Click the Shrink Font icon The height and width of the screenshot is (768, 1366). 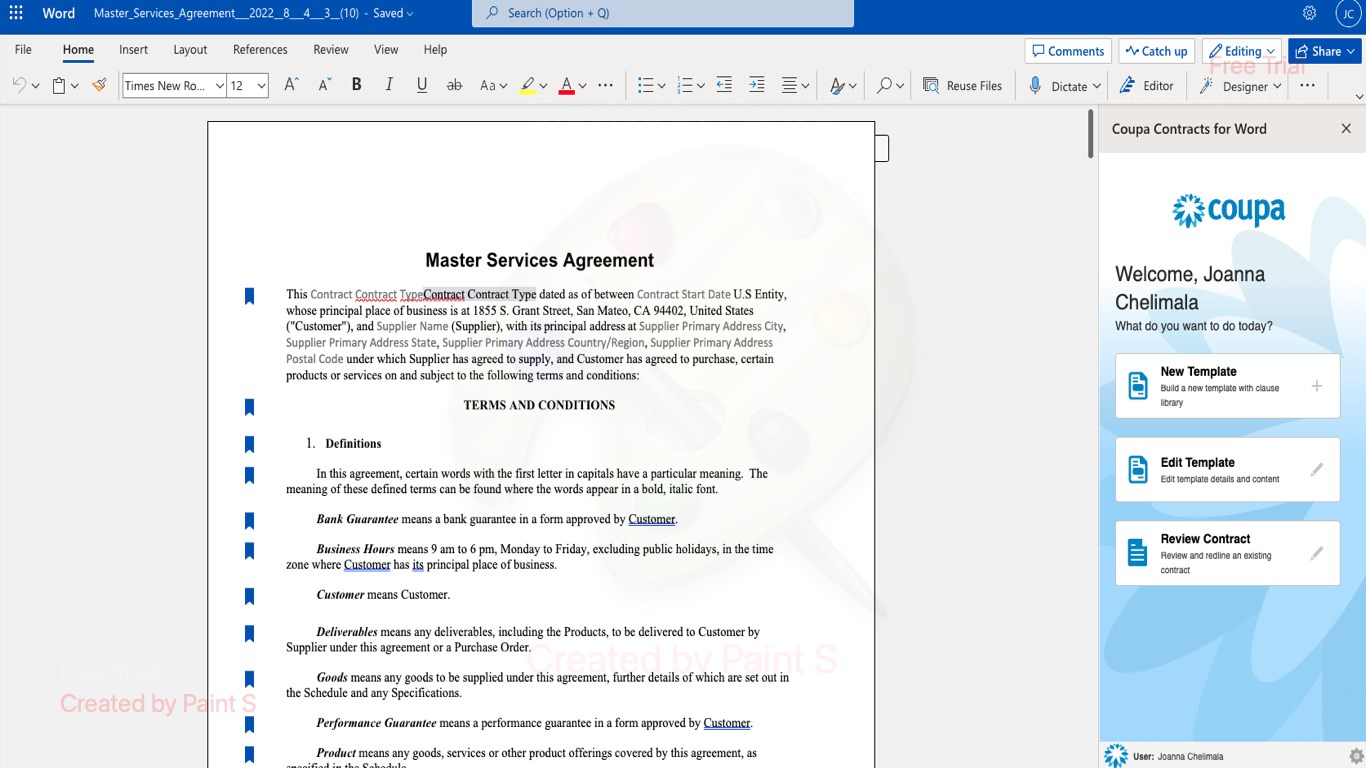pos(324,86)
